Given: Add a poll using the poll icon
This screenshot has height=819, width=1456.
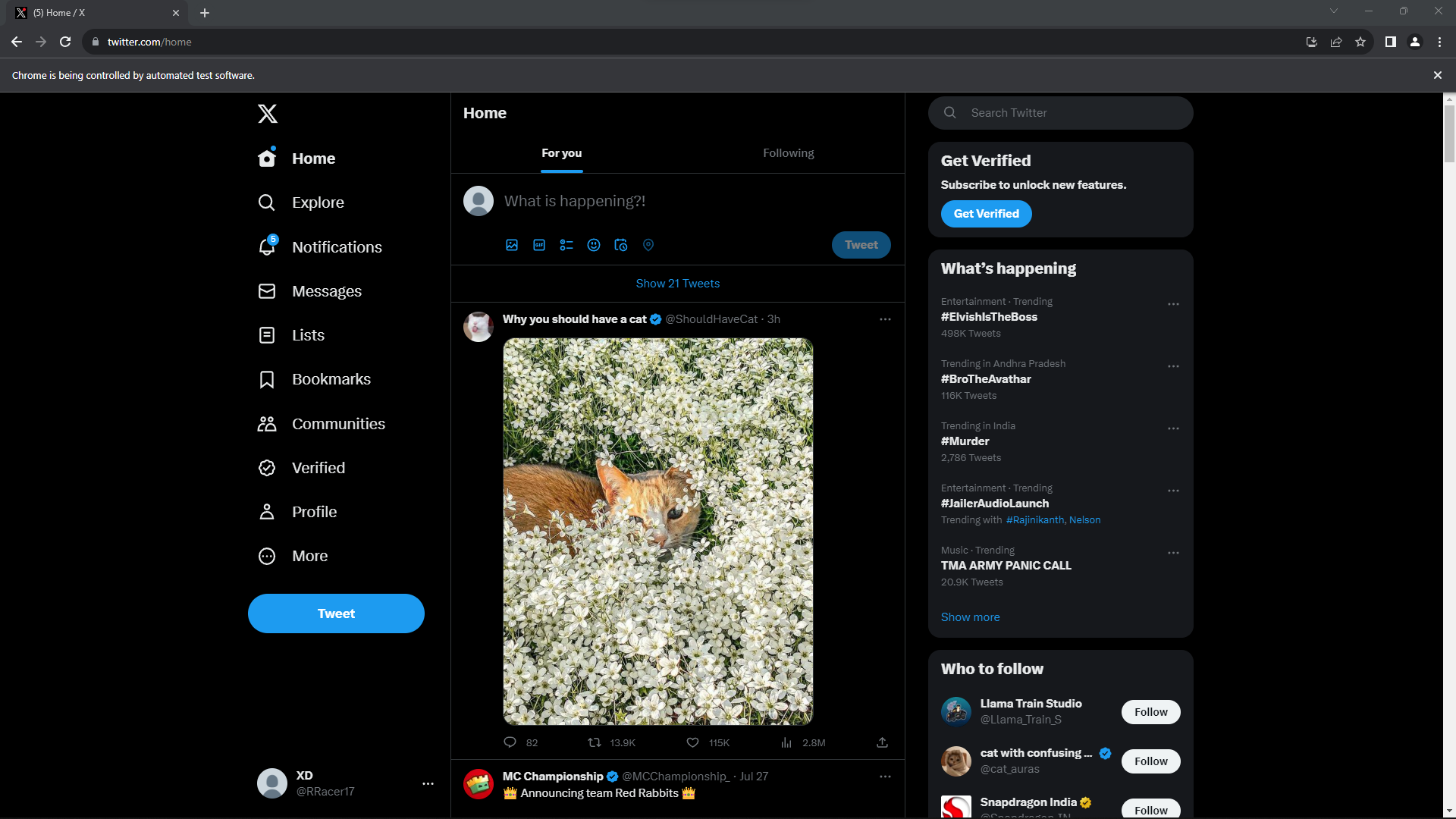Looking at the screenshot, I should [x=566, y=245].
